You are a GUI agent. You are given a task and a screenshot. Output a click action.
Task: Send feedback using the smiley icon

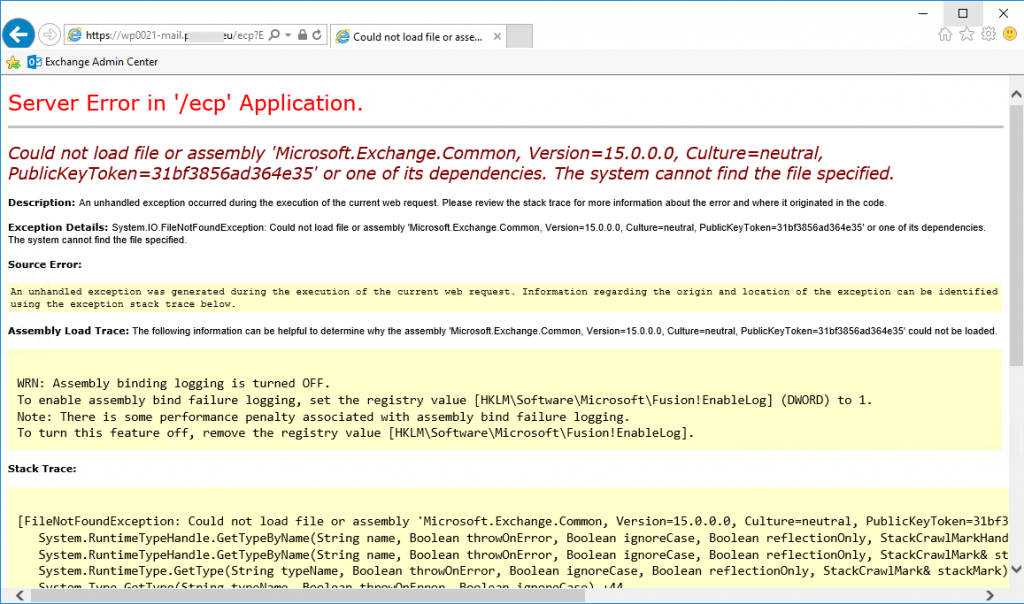coord(1010,33)
